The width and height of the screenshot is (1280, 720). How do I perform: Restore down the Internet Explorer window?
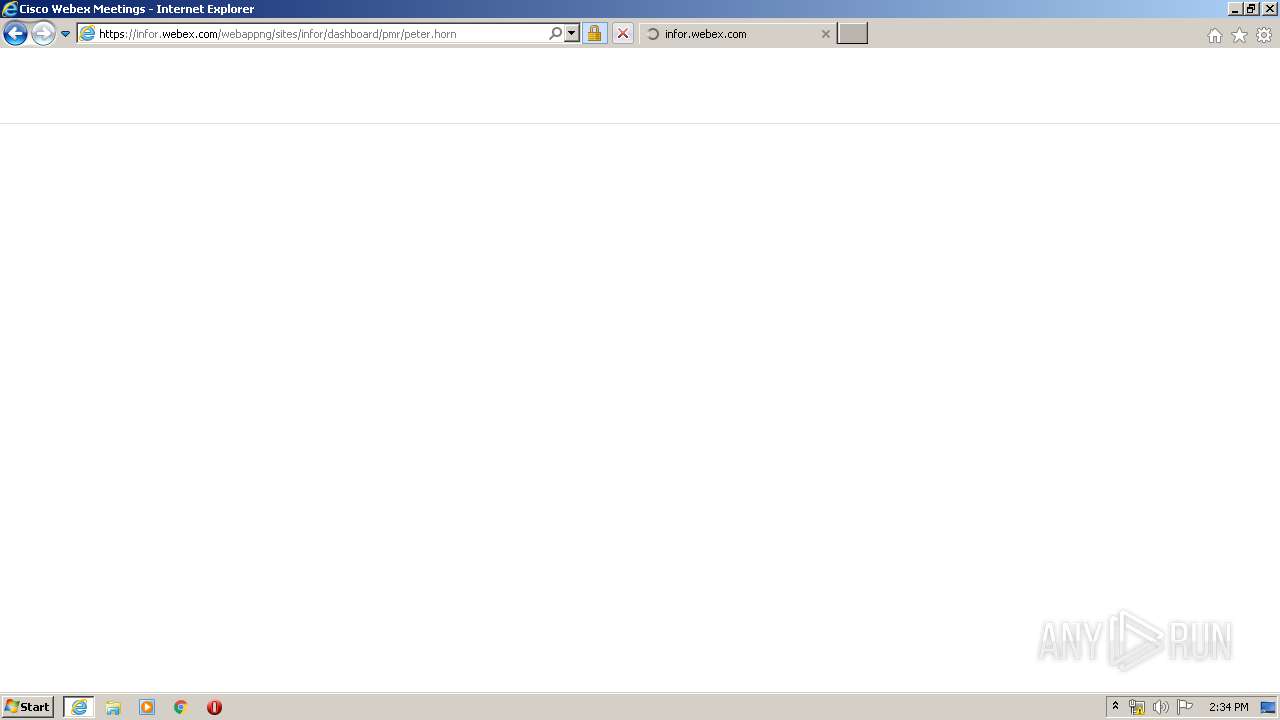click(1251, 8)
